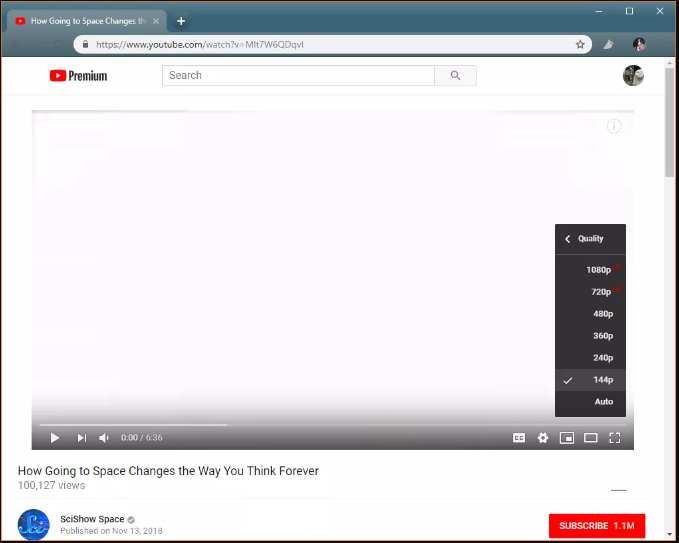Click the scrollbar up arrow
The height and width of the screenshot is (543, 679).
(669, 63)
